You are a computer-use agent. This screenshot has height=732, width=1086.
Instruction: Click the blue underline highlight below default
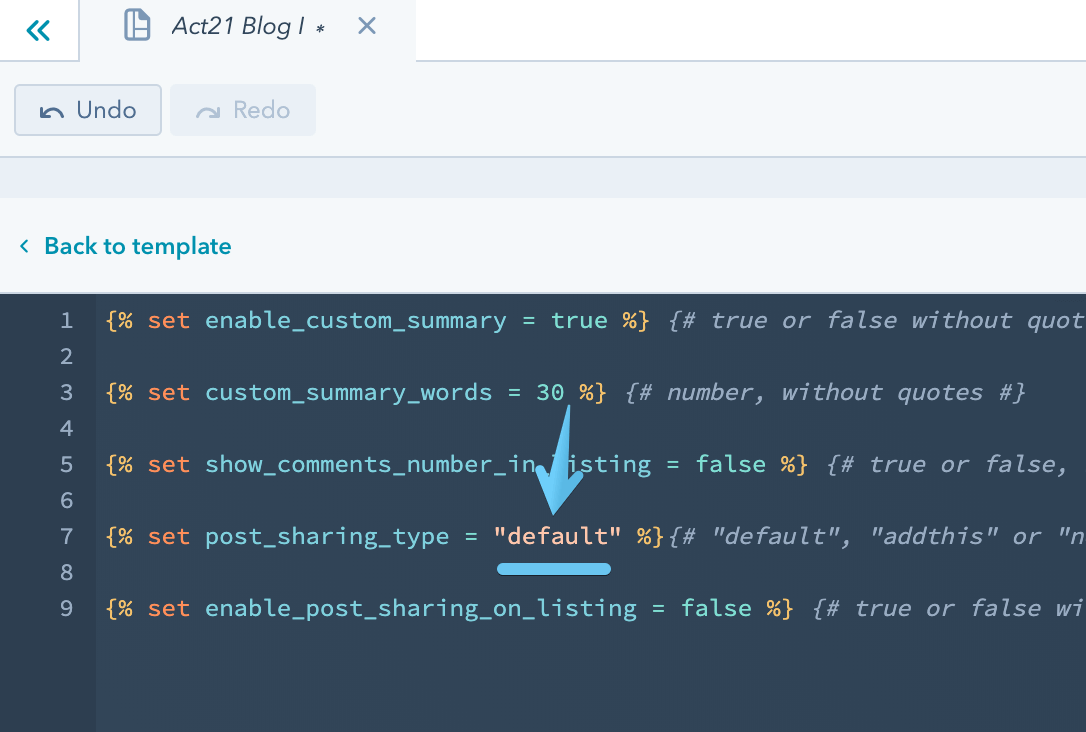coord(554,569)
